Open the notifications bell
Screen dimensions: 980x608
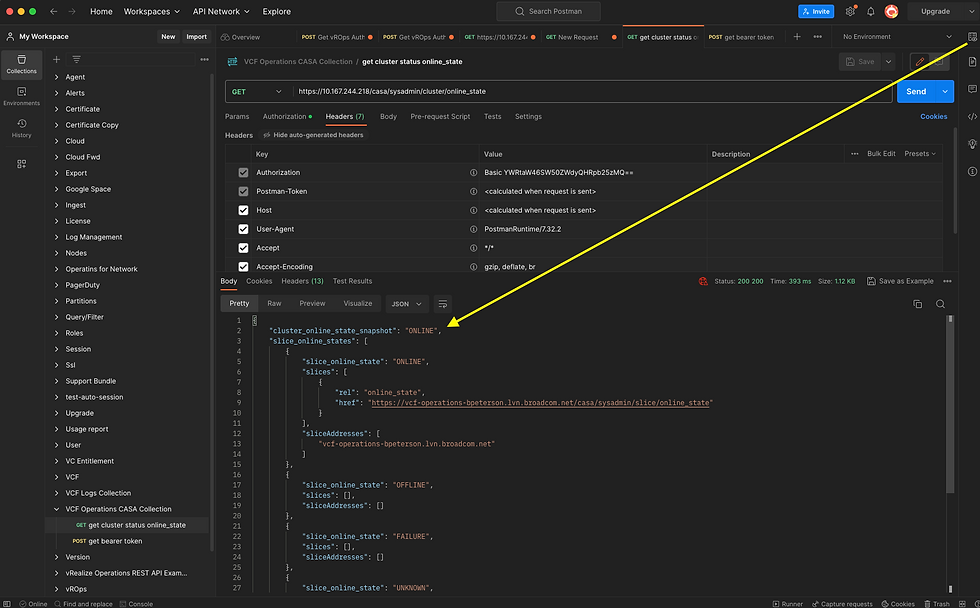click(x=871, y=11)
